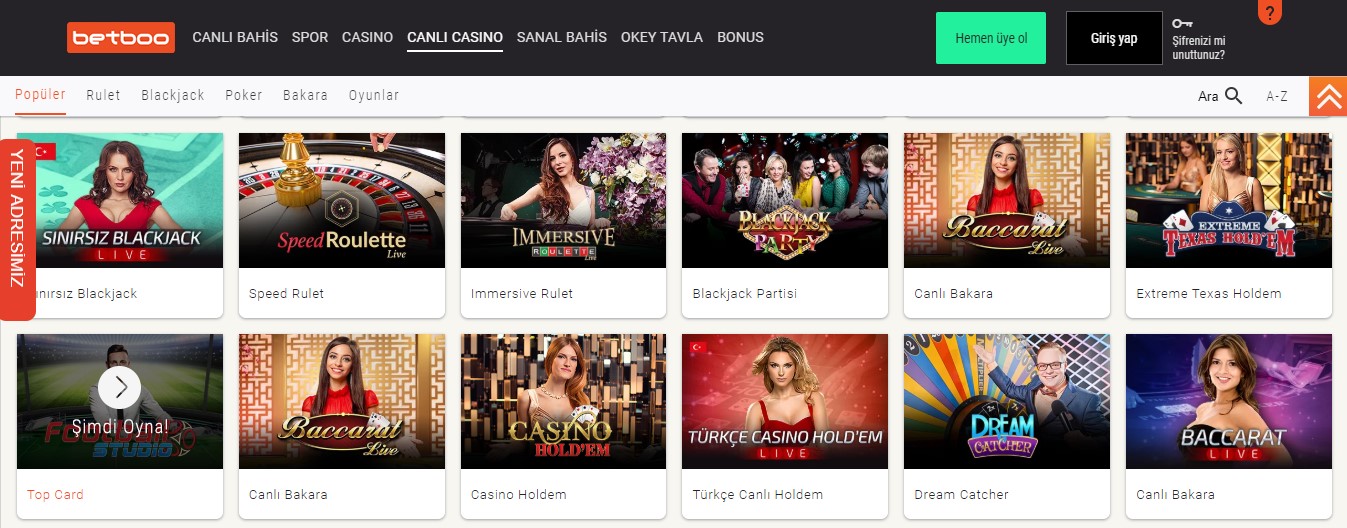This screenshot has width=1347, height=528.
Task: Click the betboo logo
Action: pos(121,37)
